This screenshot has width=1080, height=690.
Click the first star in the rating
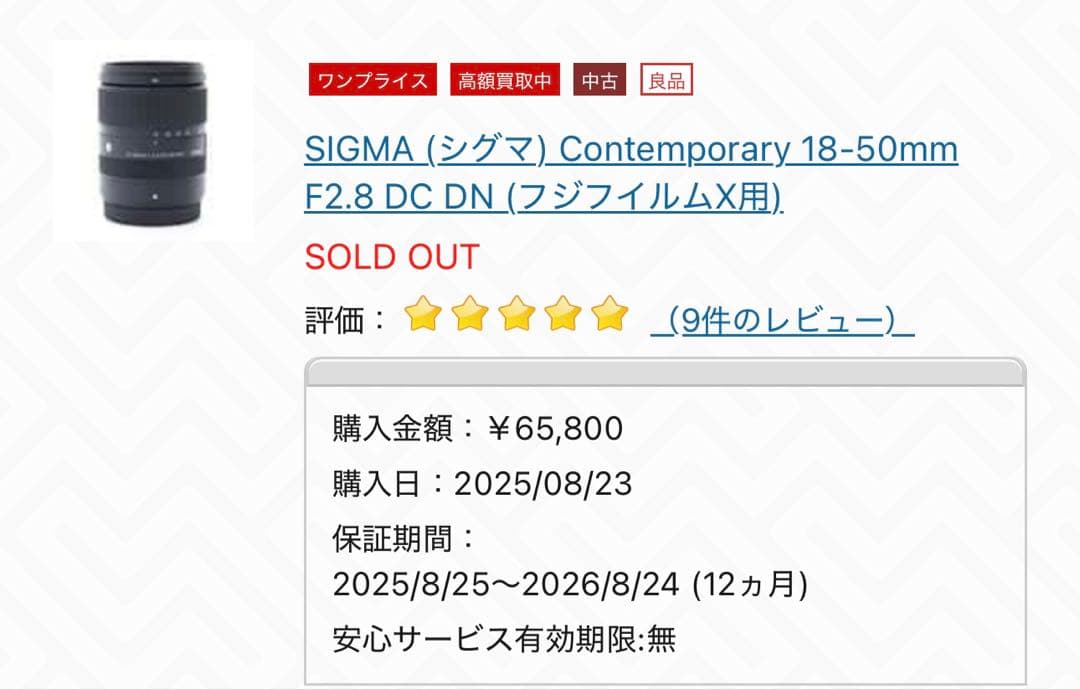click(x=425, y=313)
